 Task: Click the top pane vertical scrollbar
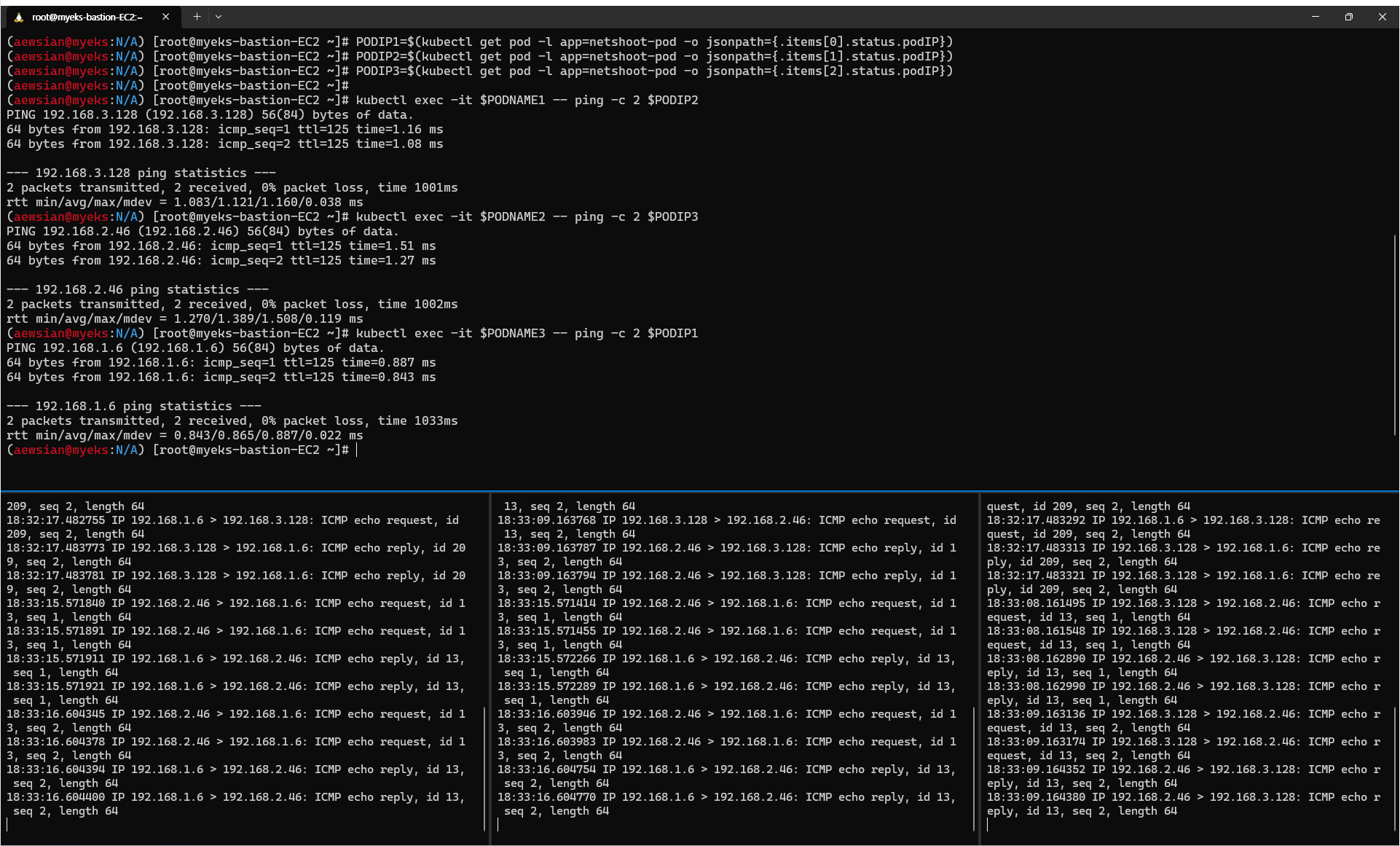(x=1395, y=335)
